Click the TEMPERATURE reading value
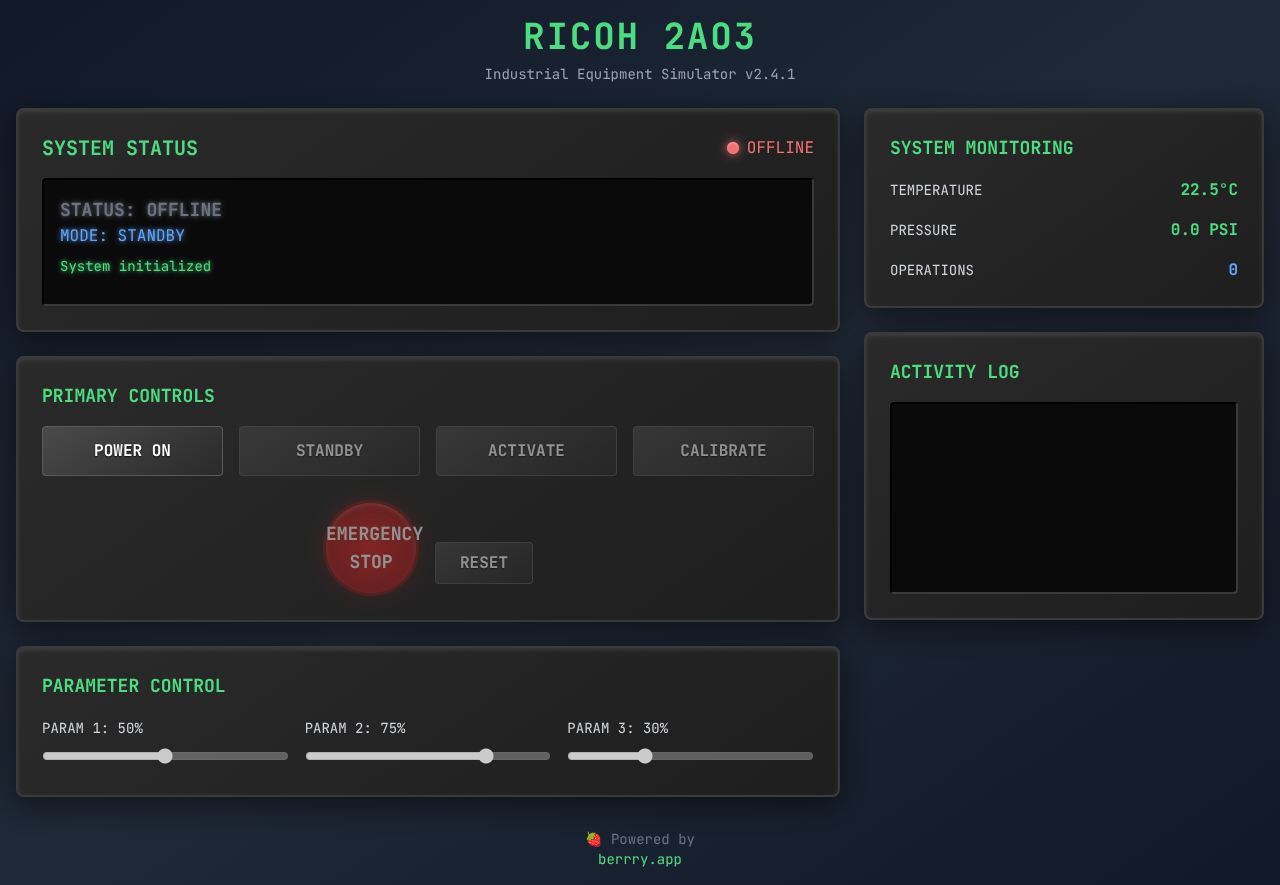This screenshot has height=885, width=1280. click(1209, 189)
